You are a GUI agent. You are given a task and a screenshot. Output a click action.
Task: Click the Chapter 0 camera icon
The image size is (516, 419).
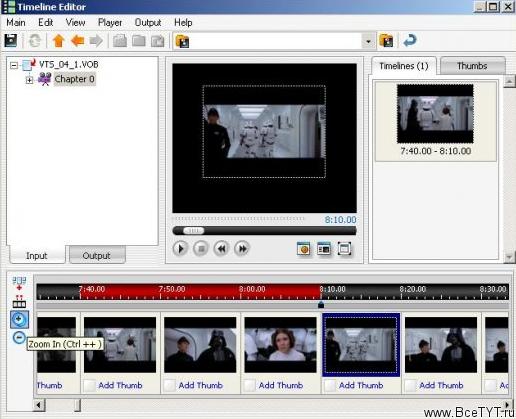(45, 79)
